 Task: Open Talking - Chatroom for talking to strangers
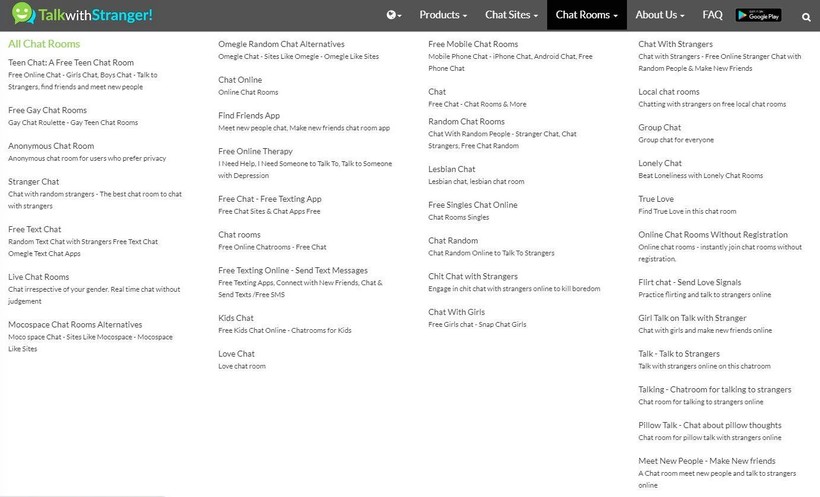[x=714, y=389]
